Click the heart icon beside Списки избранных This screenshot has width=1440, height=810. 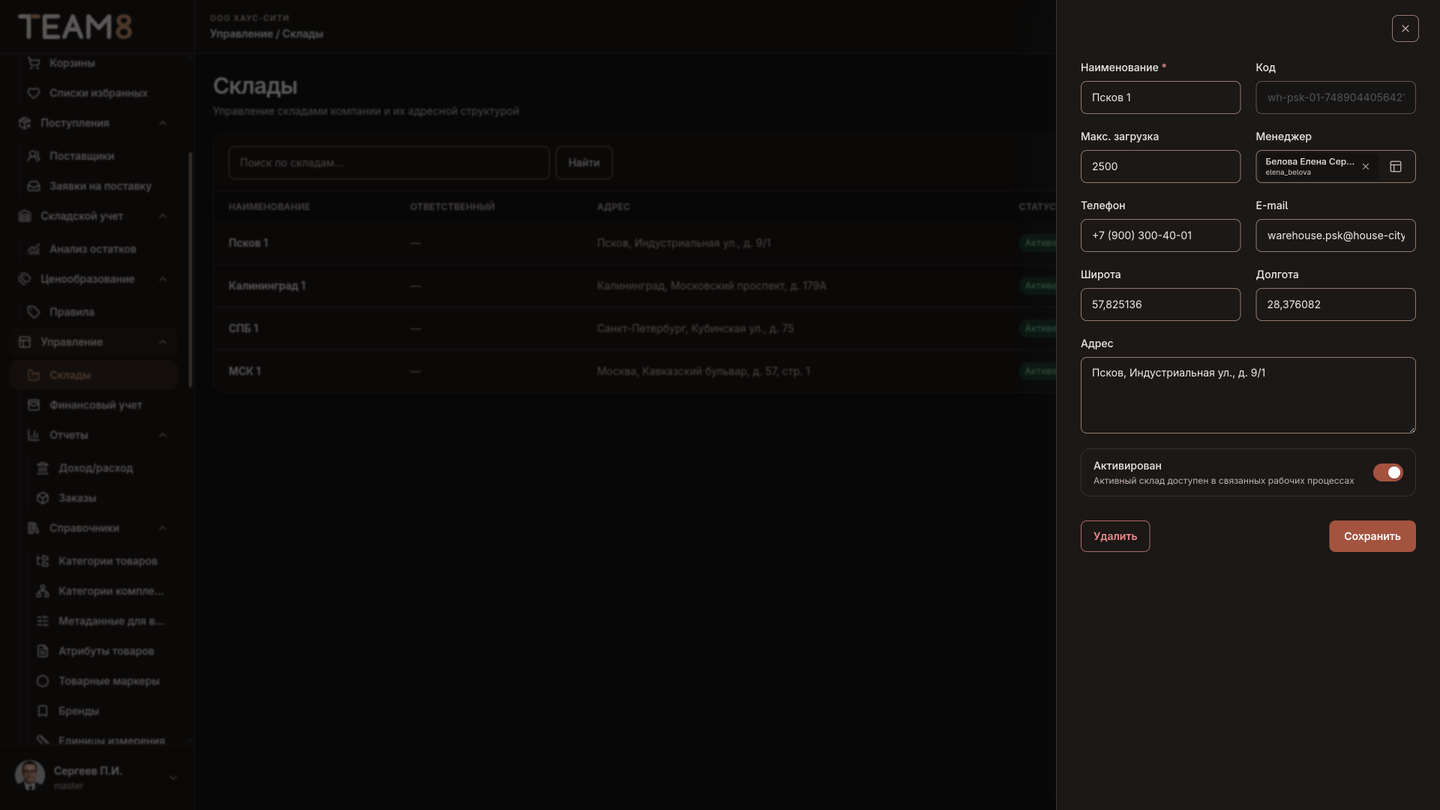pyautogui.click(x=34, y=93)
